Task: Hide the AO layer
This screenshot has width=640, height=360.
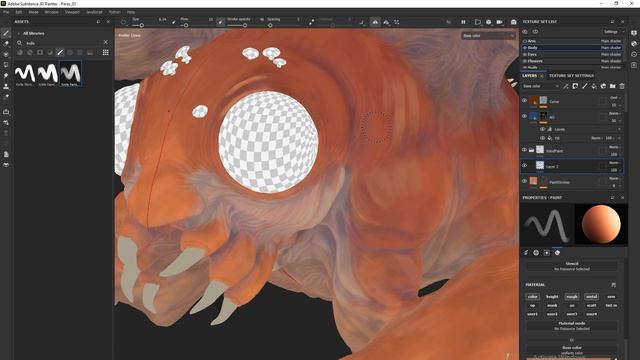Action: 524,116
